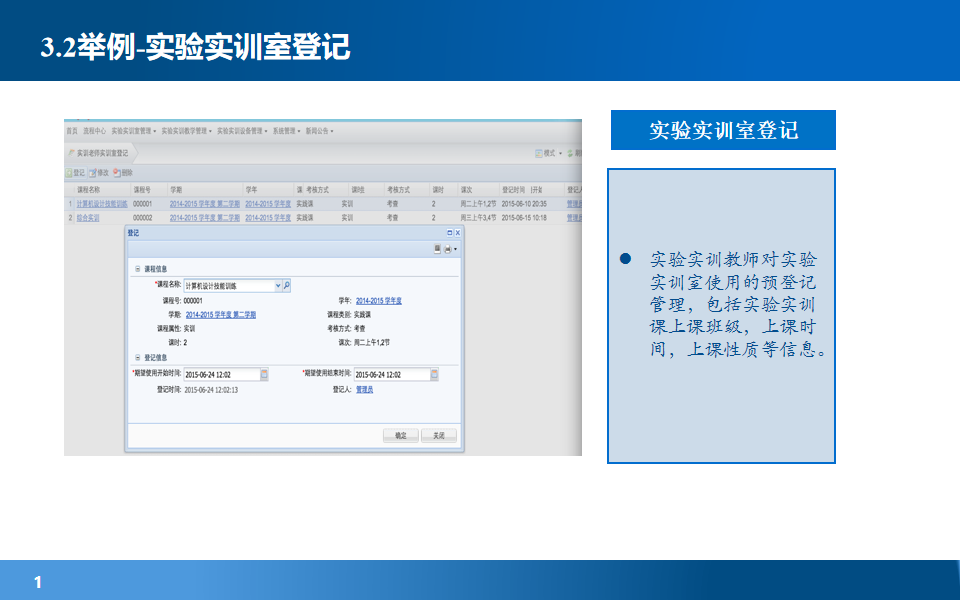Open the 实验实训室管理 menu
The height and width of the screenshot is (600, 960).
[x=133, y=131]
